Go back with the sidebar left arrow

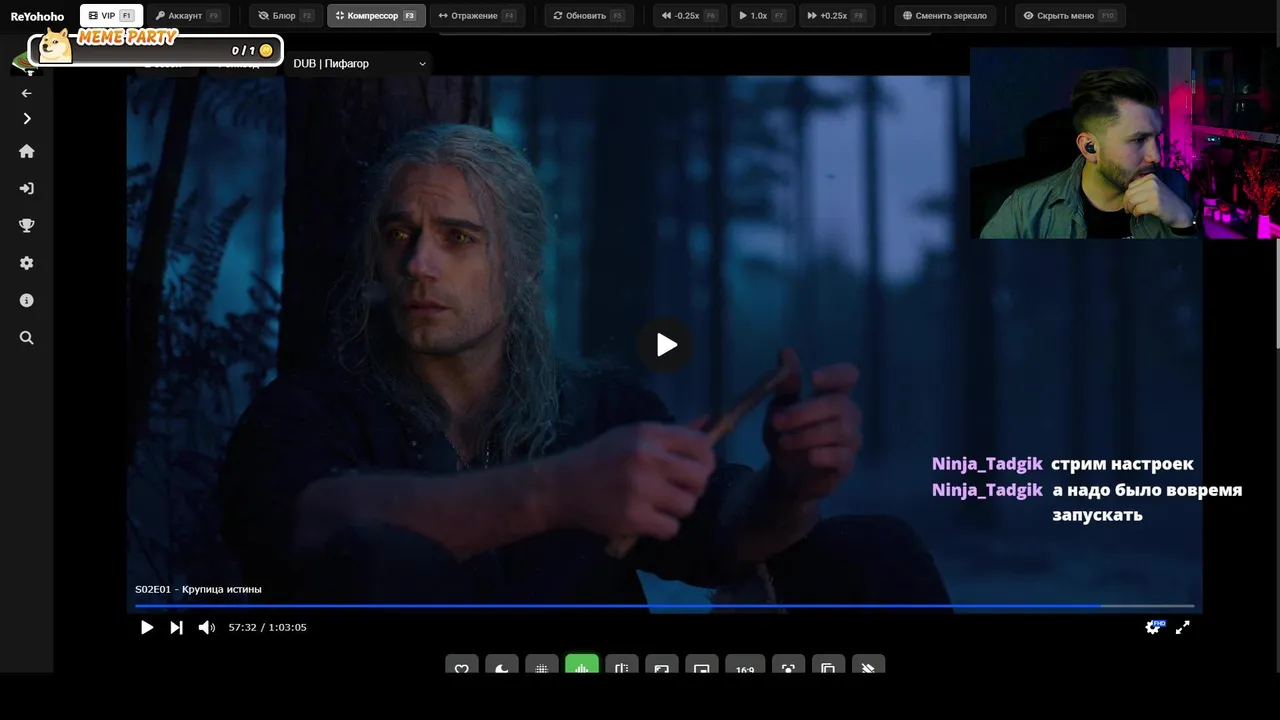[x=27, y=93]
